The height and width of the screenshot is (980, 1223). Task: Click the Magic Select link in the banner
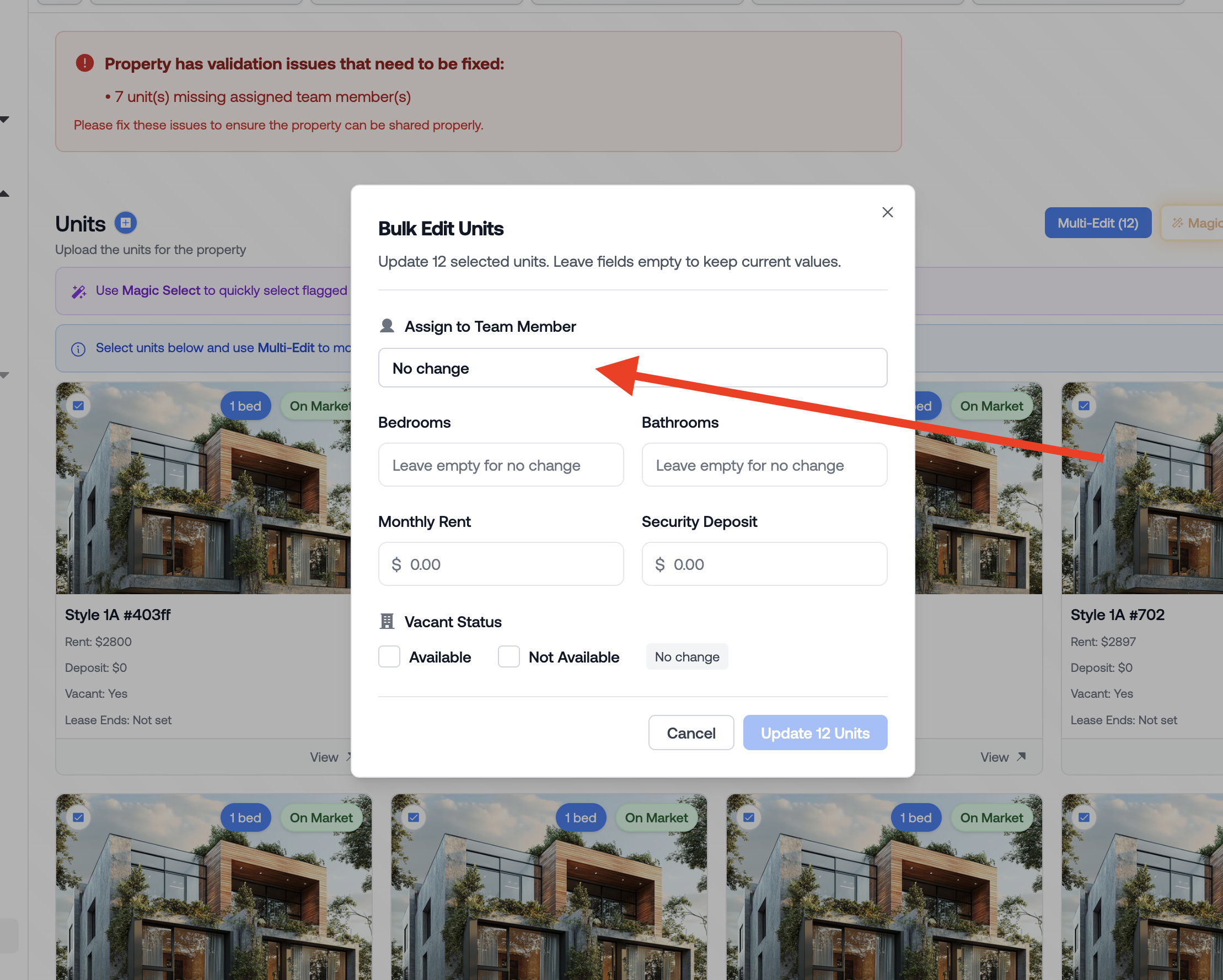(x=161, y=290)
